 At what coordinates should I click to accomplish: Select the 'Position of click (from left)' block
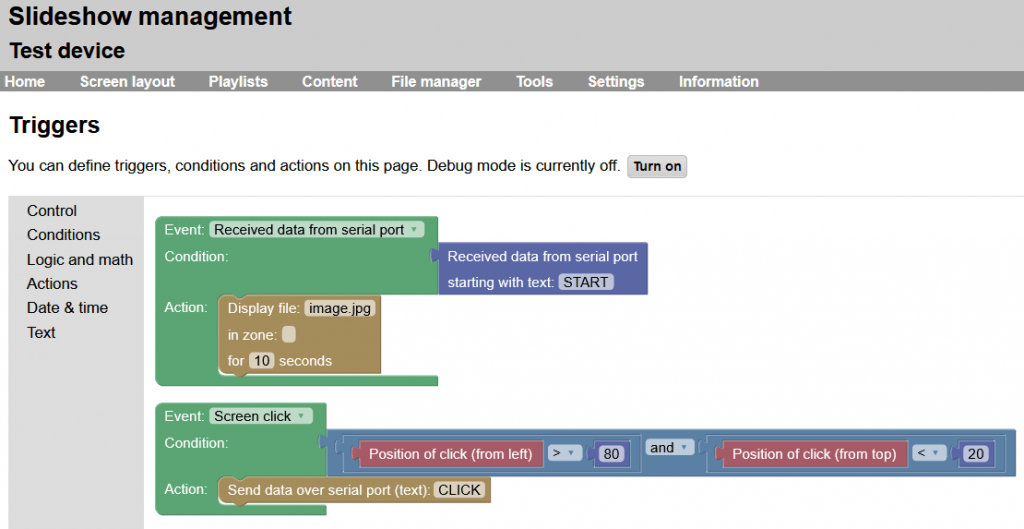(450, 454)
